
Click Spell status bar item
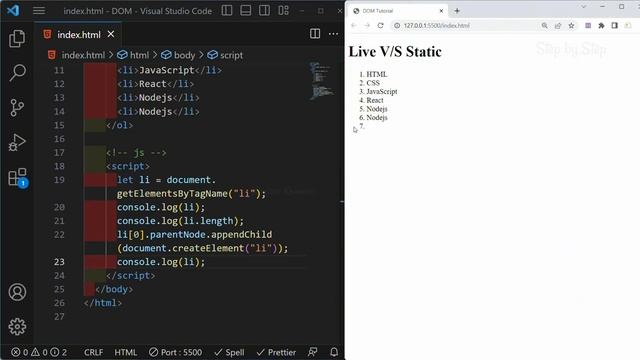click(229, 352)
